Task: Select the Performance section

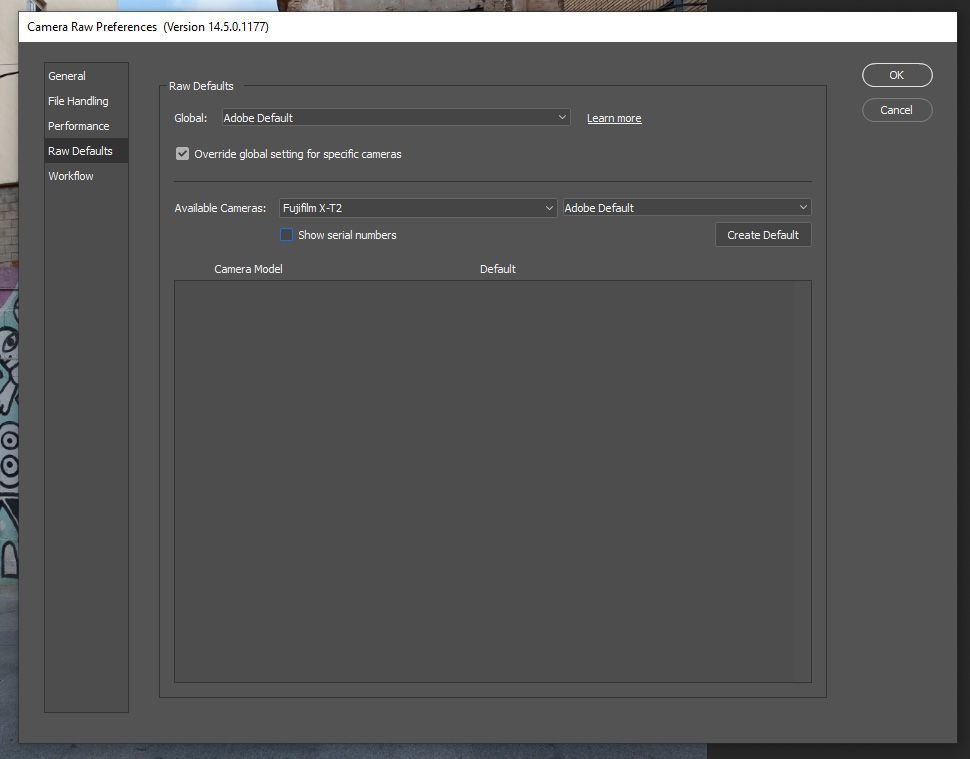Action: (x=78, y=125)
